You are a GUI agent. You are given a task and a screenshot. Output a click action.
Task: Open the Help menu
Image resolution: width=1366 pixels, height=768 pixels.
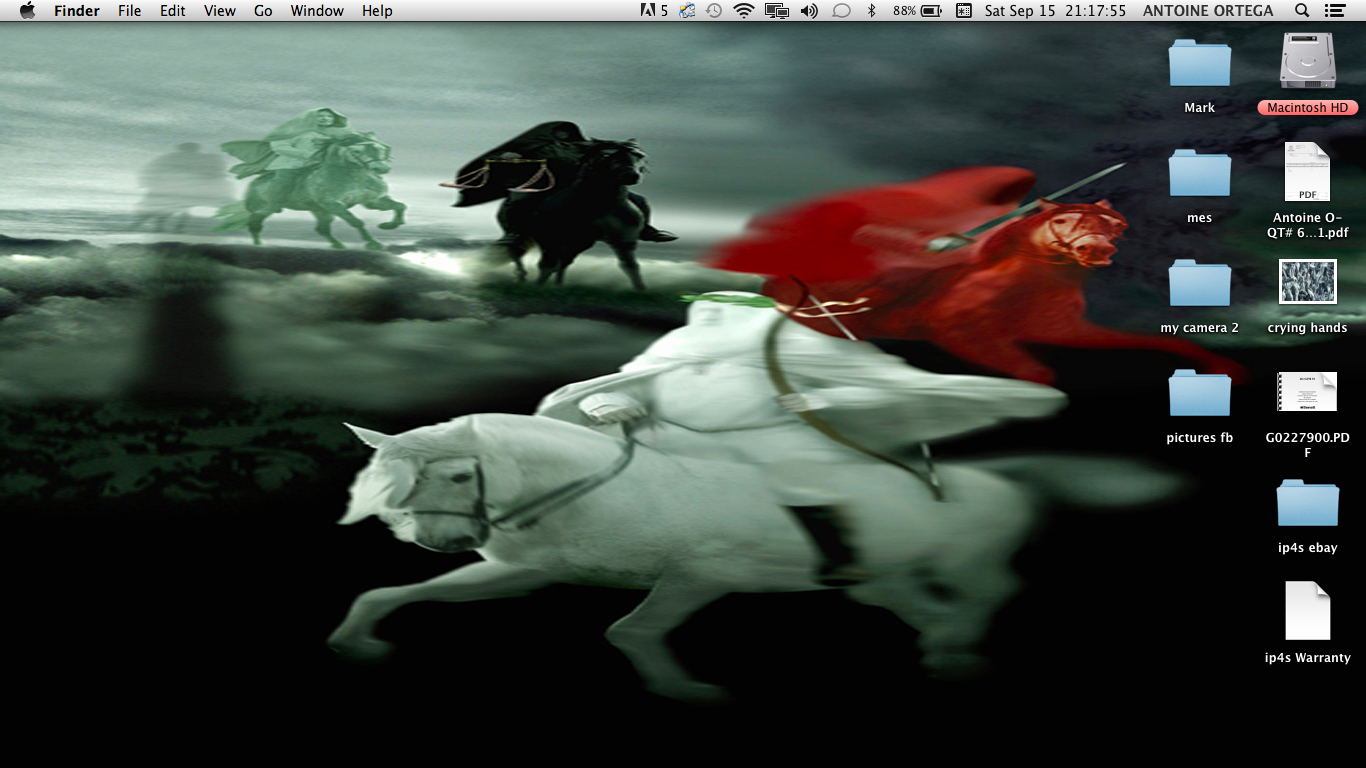click(377, 11)
